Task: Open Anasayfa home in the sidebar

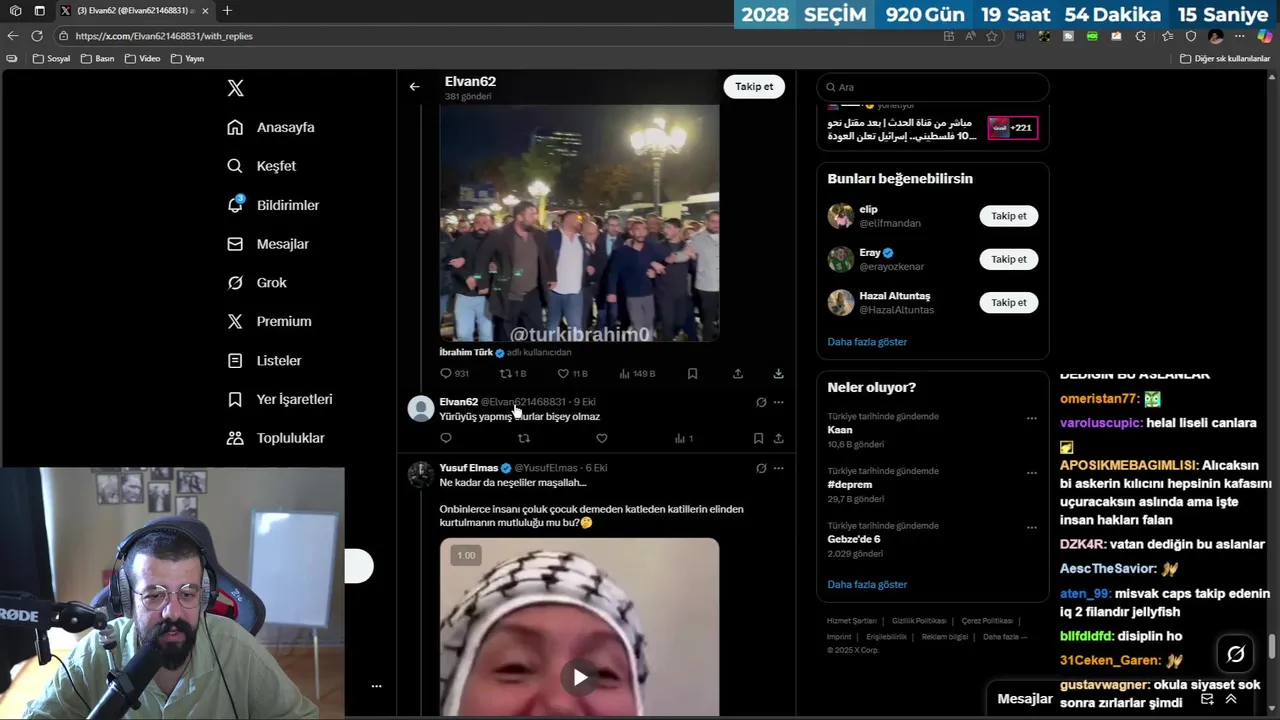Action: point(271,127)
